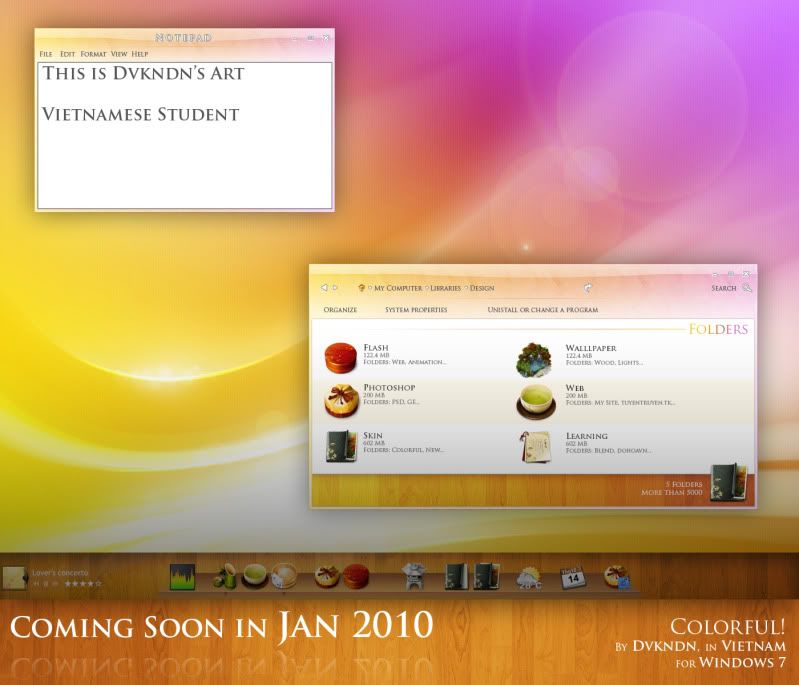
Task: Click Uninstall or change a program
Action: coord(542,310)
